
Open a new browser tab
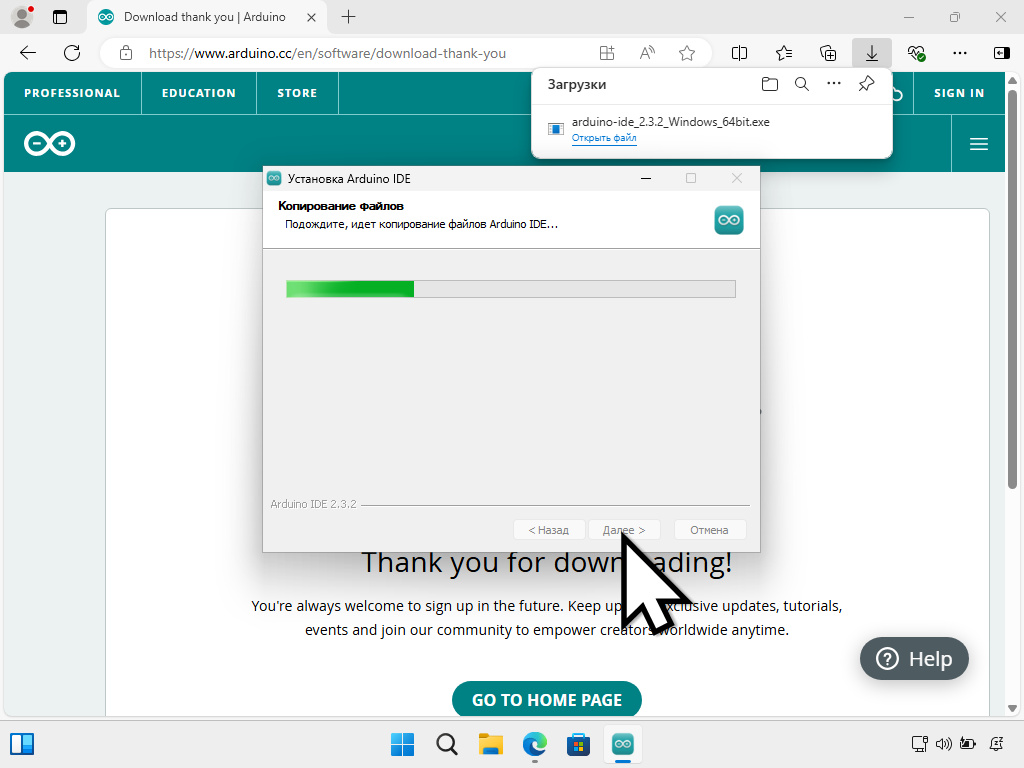pyautogui.click(x=349, y=17)
